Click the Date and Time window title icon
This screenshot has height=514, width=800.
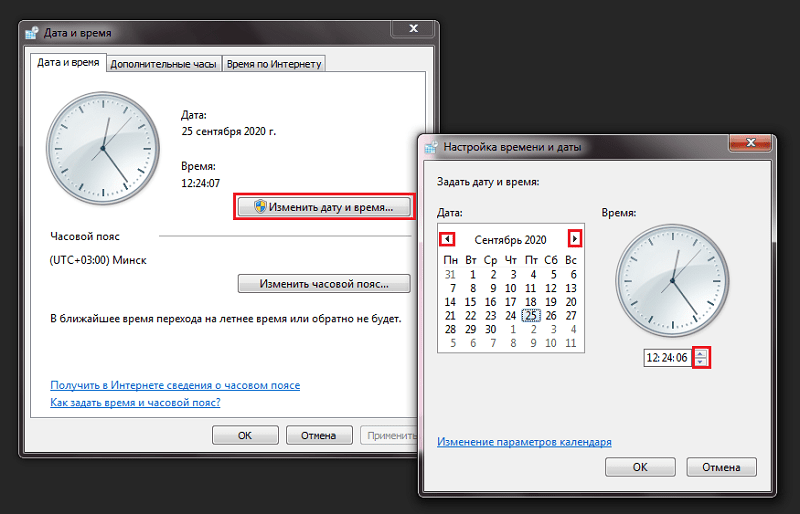pyautogui.click(x=32, y=33)
